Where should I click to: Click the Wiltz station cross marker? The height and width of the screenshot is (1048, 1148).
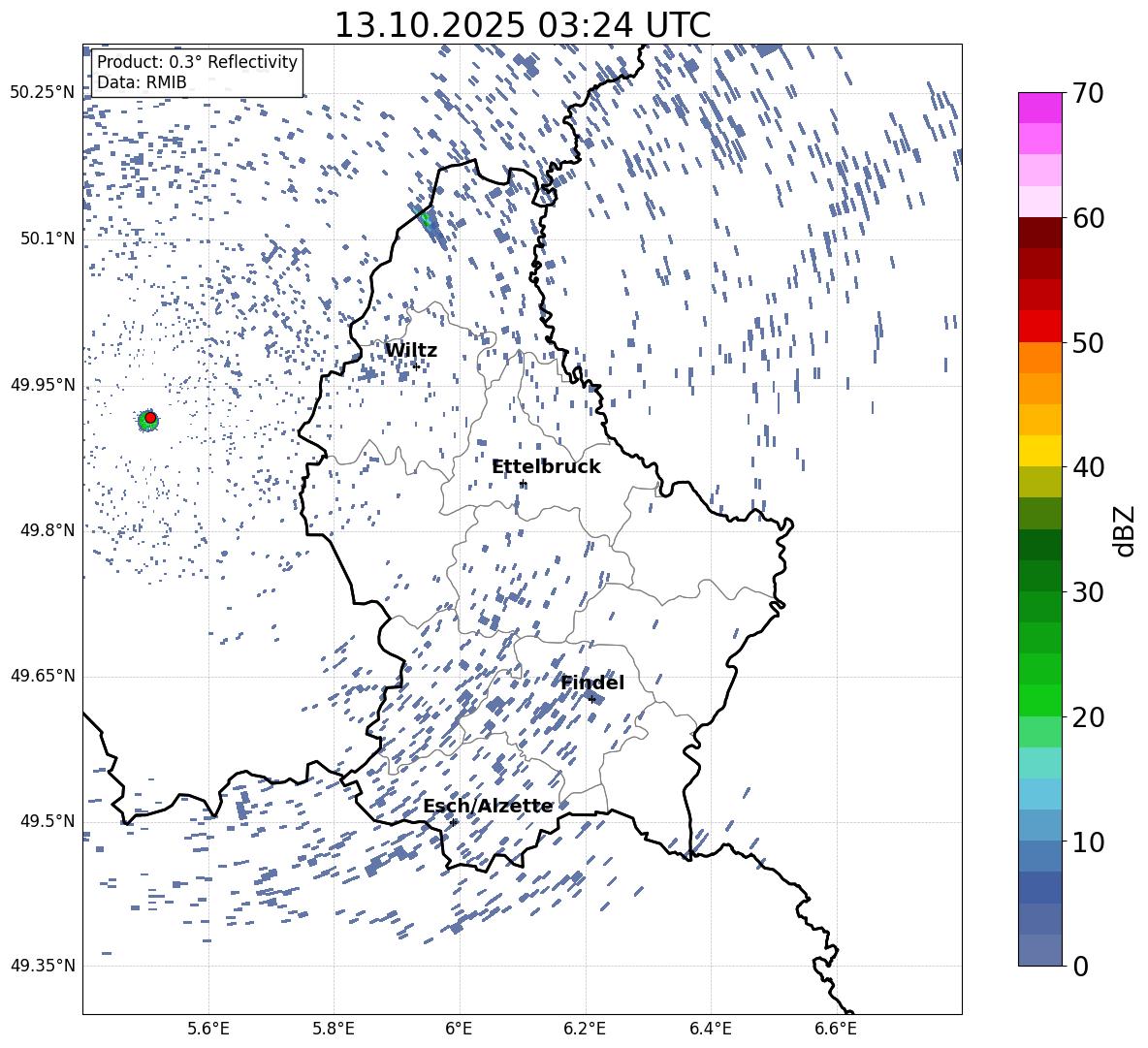[416, 366]
